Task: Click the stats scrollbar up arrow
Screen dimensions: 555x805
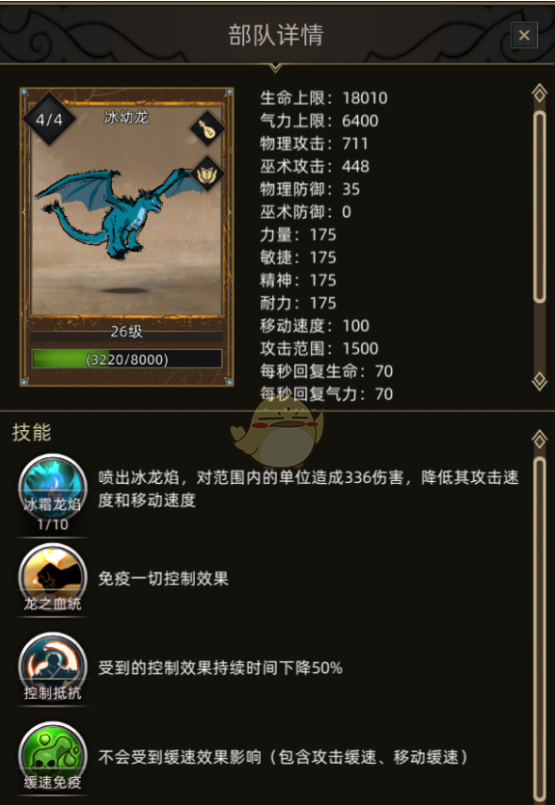Action: click(x=539, y=93)
